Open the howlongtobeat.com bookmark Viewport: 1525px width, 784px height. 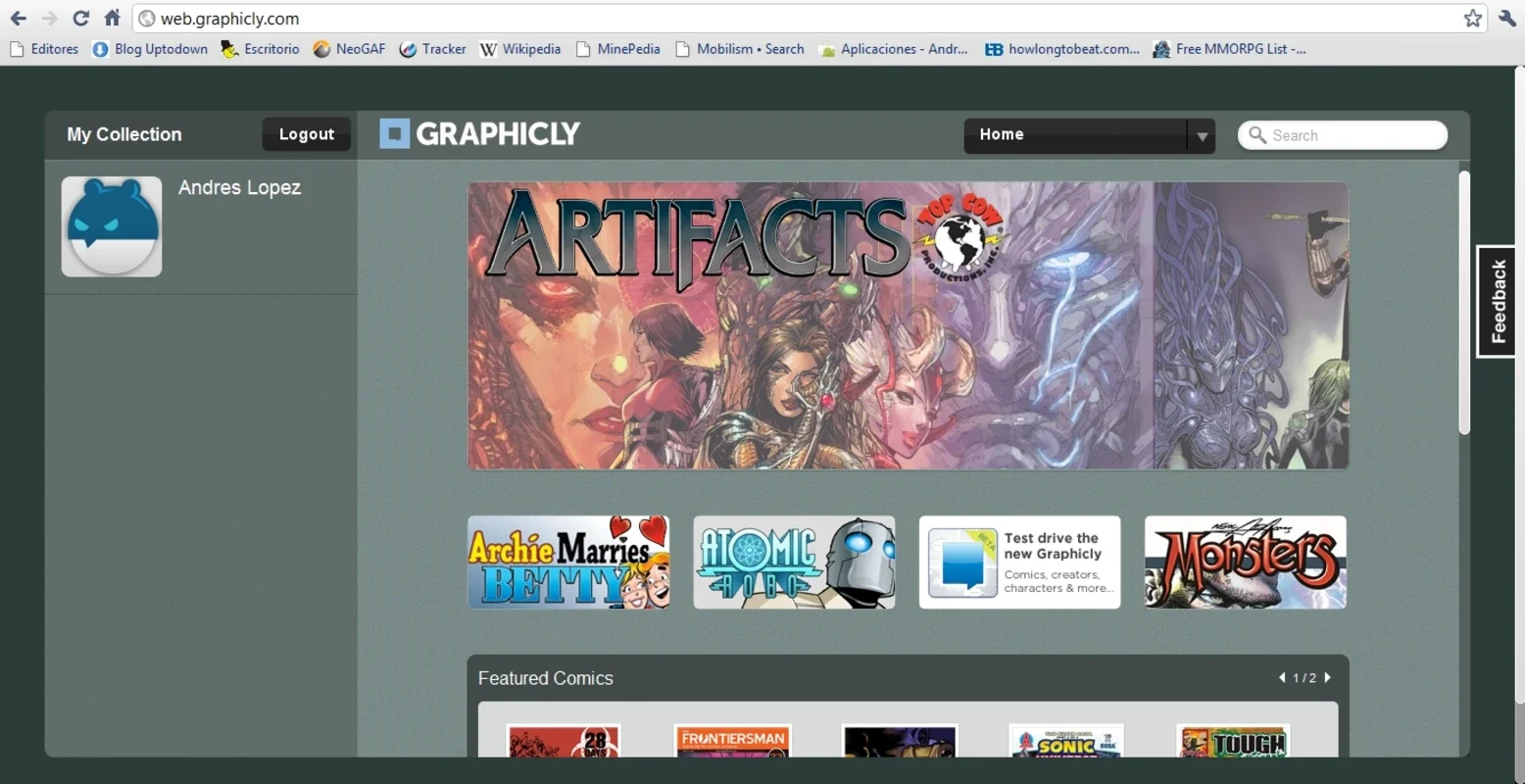click(1062, 49)
